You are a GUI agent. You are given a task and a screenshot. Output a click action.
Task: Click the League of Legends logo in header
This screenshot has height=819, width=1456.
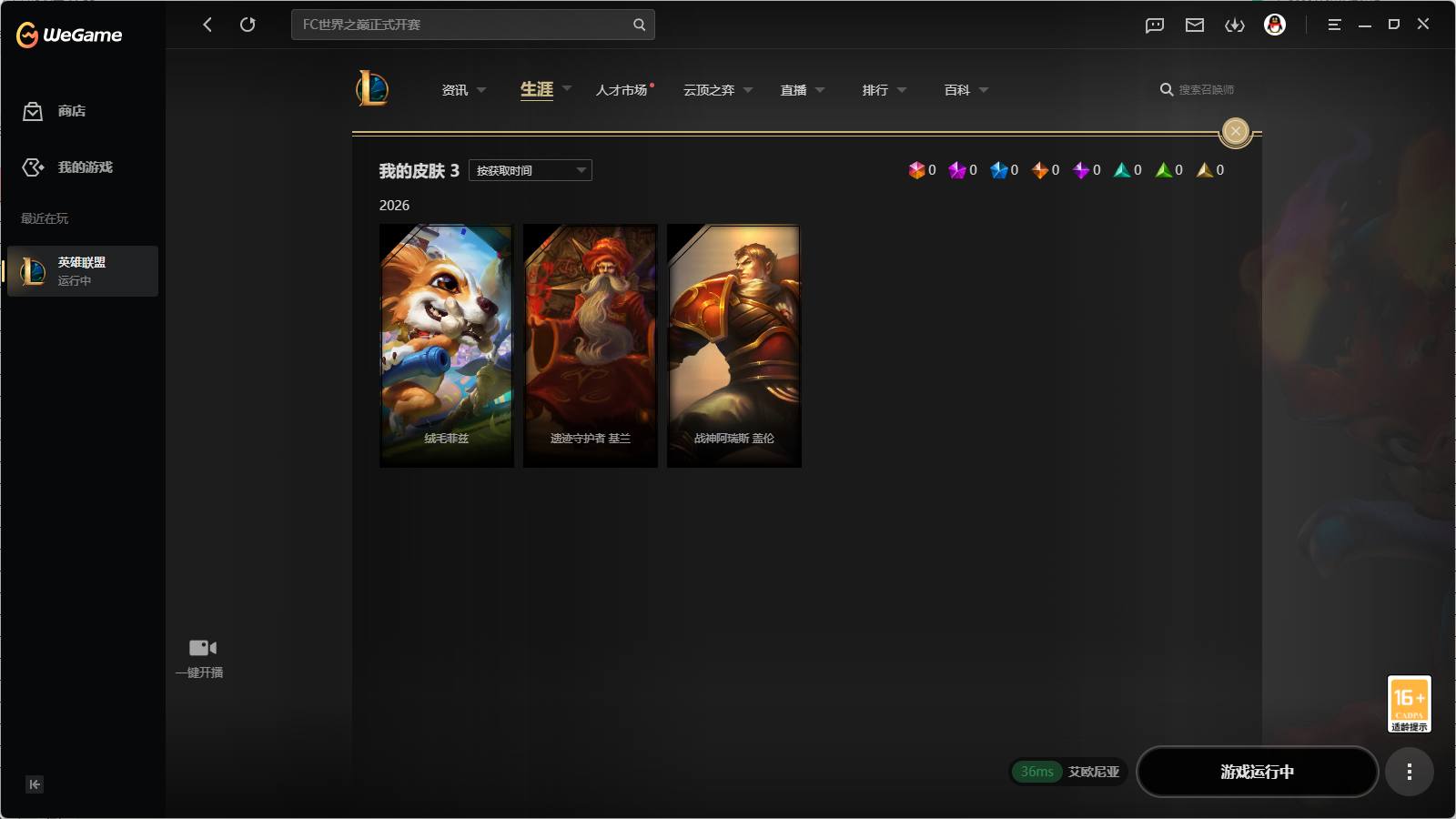point(372,89)
